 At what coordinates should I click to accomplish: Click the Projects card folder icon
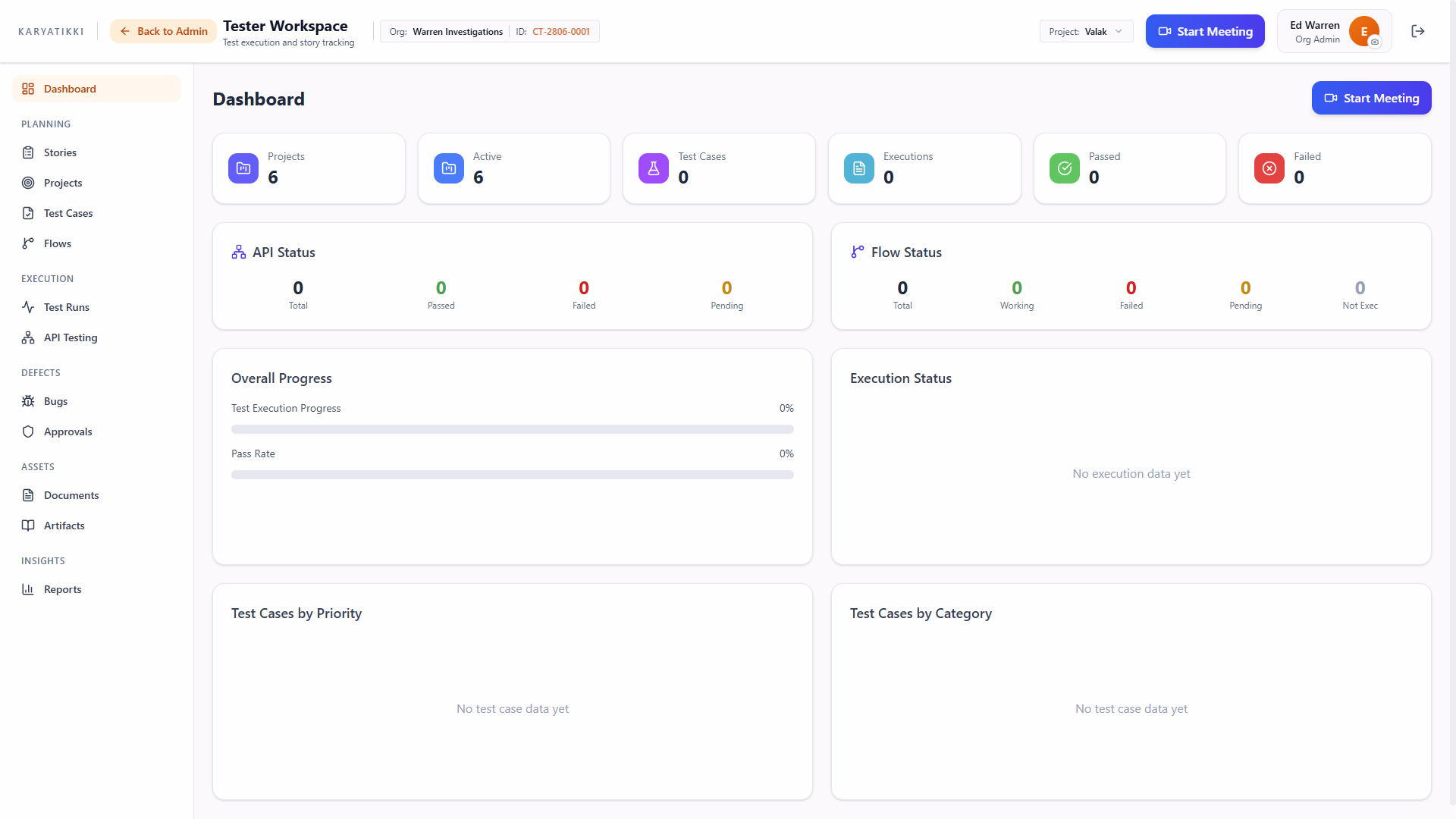(x=243, y=168)
